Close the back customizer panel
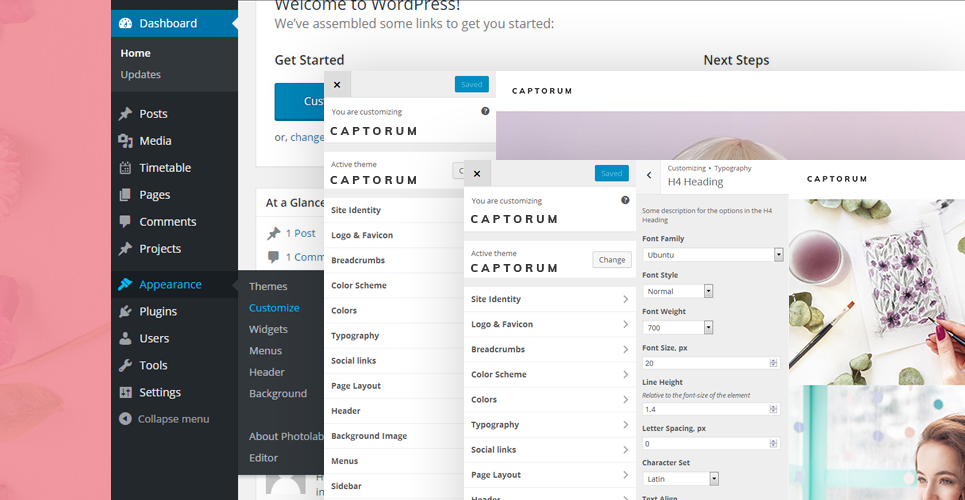The width and height of the screenshot is (965, 500). pos(337,84)
